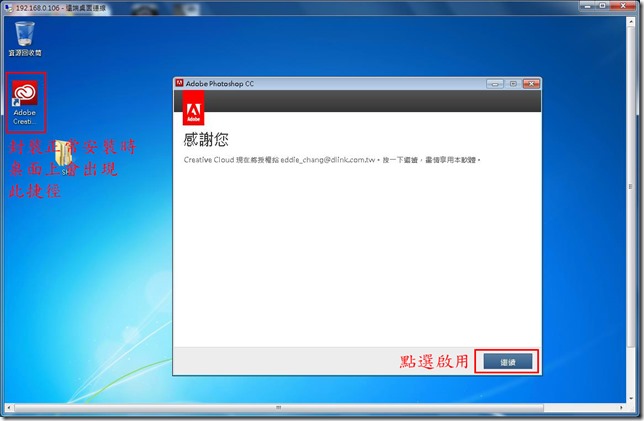Screen dimensions: 644x421
Task: Maximize the Adobe Photoshop CC dialog
Action: point(513,84)
